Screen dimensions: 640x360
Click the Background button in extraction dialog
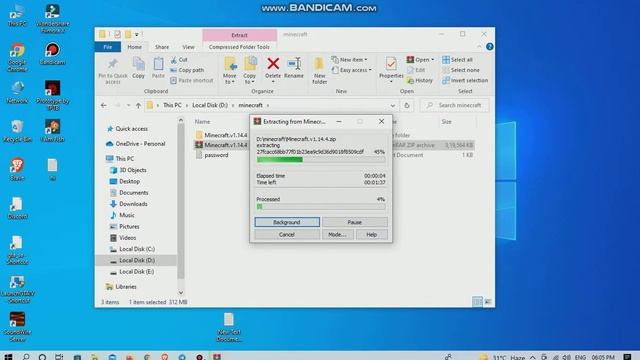pyautogui.click(x=287, y=222)
